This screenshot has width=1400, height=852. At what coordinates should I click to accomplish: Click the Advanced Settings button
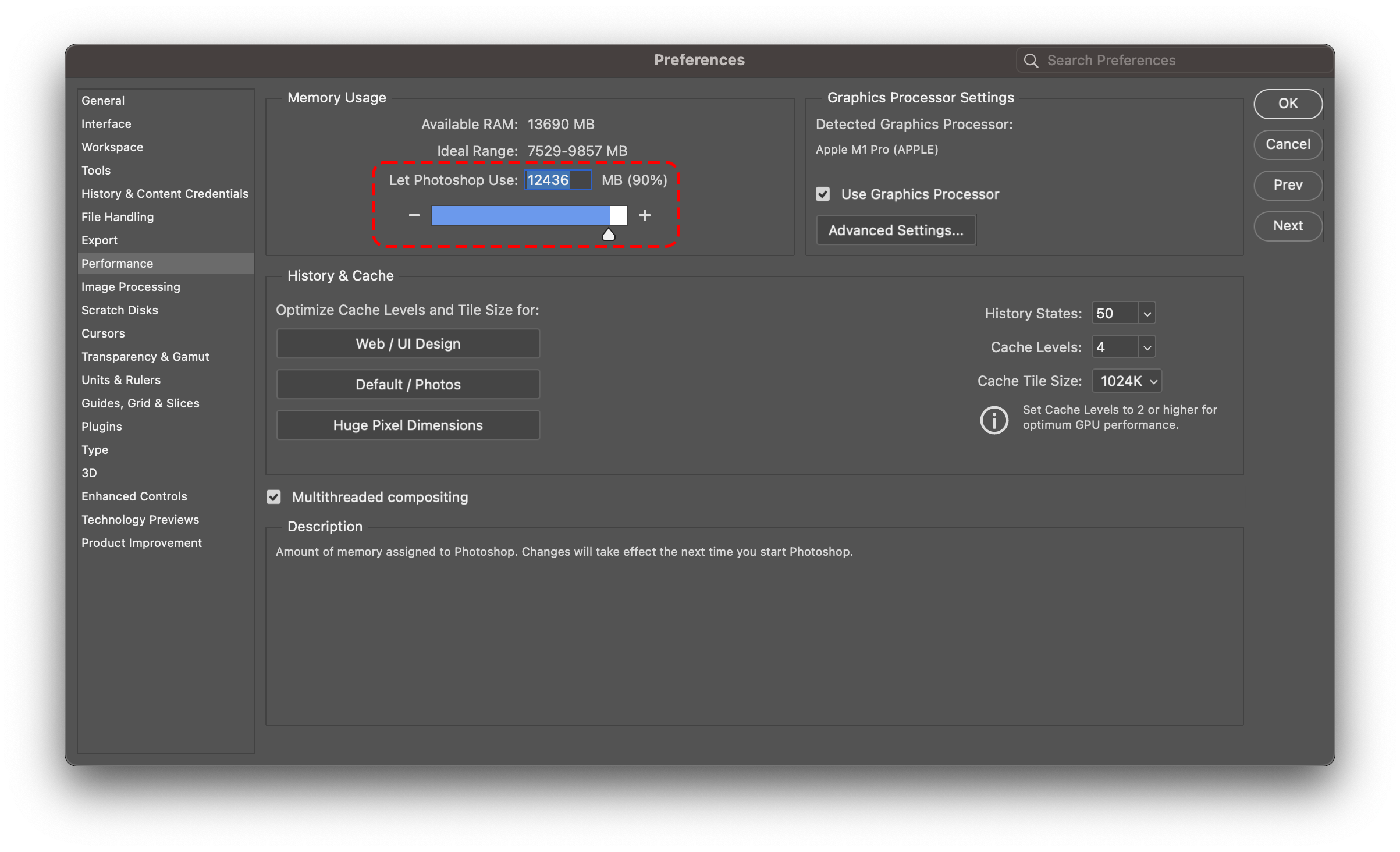click(x=896, y=230)
